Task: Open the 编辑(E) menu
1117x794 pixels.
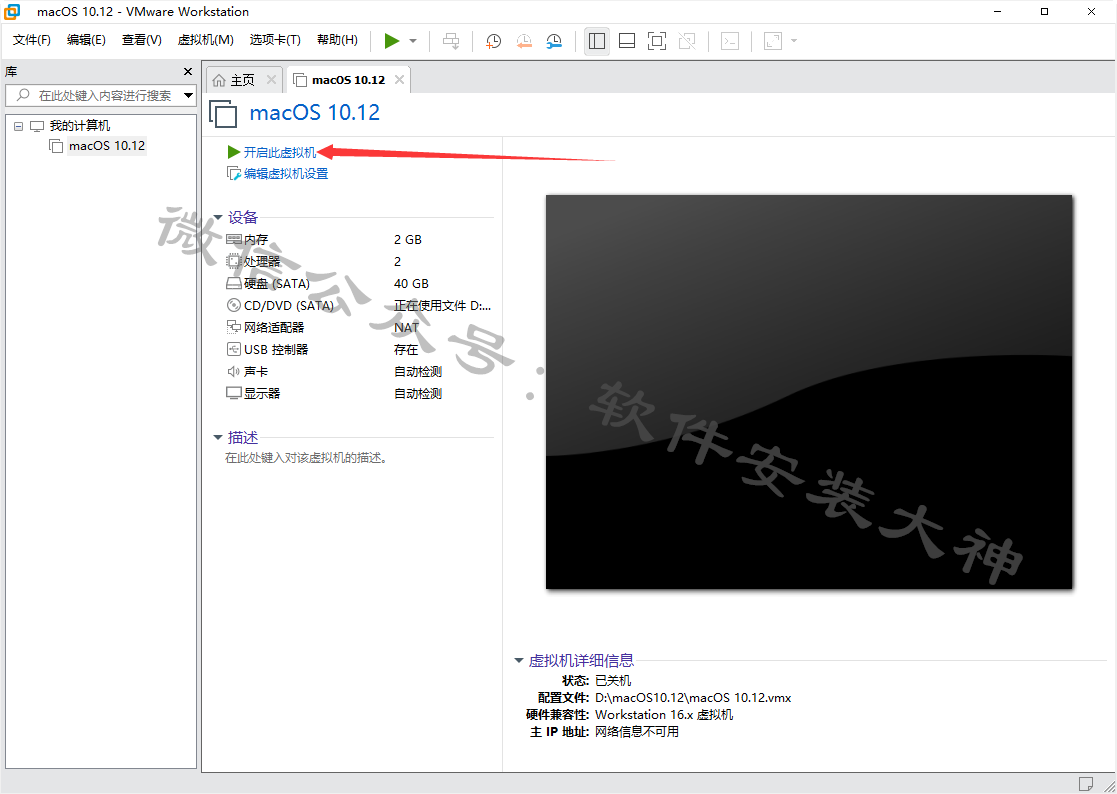Action: pyautogui.click(x=86, y=40)
